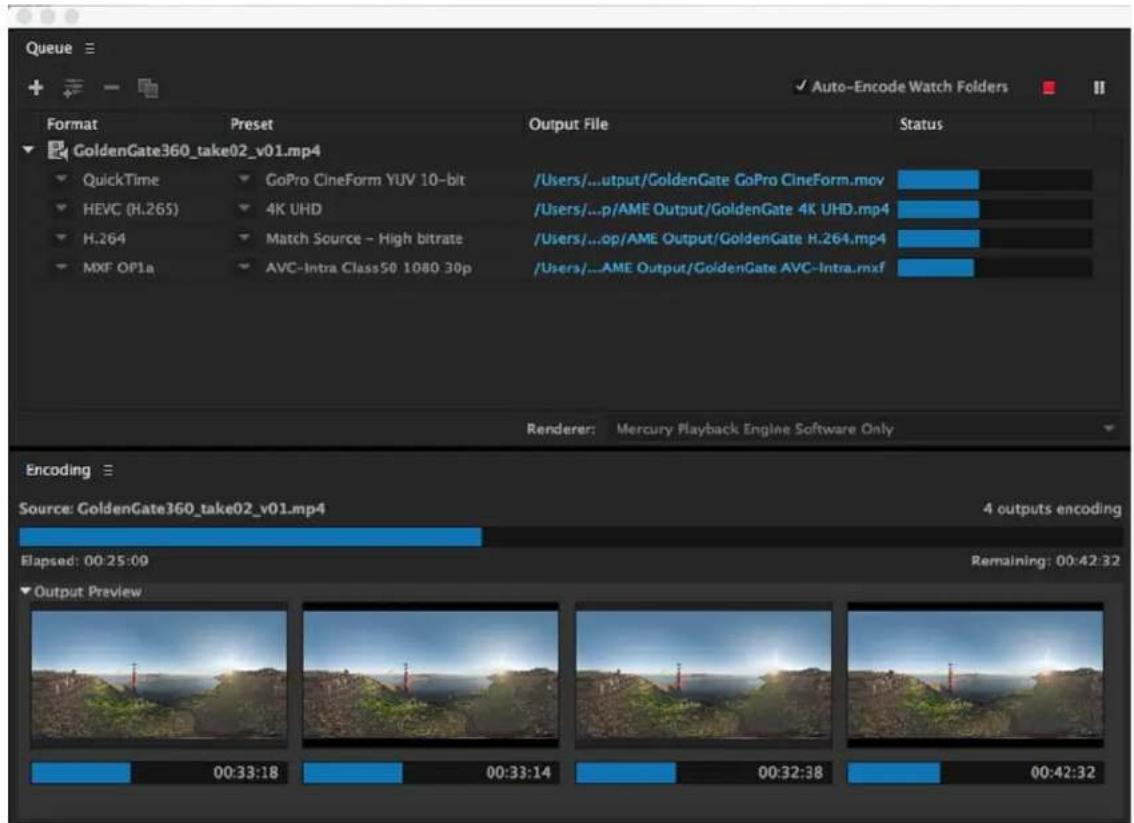Screen dimensions: 1134x823
Task: Click the Output Preview label
Action: click(x=88, y=592)
